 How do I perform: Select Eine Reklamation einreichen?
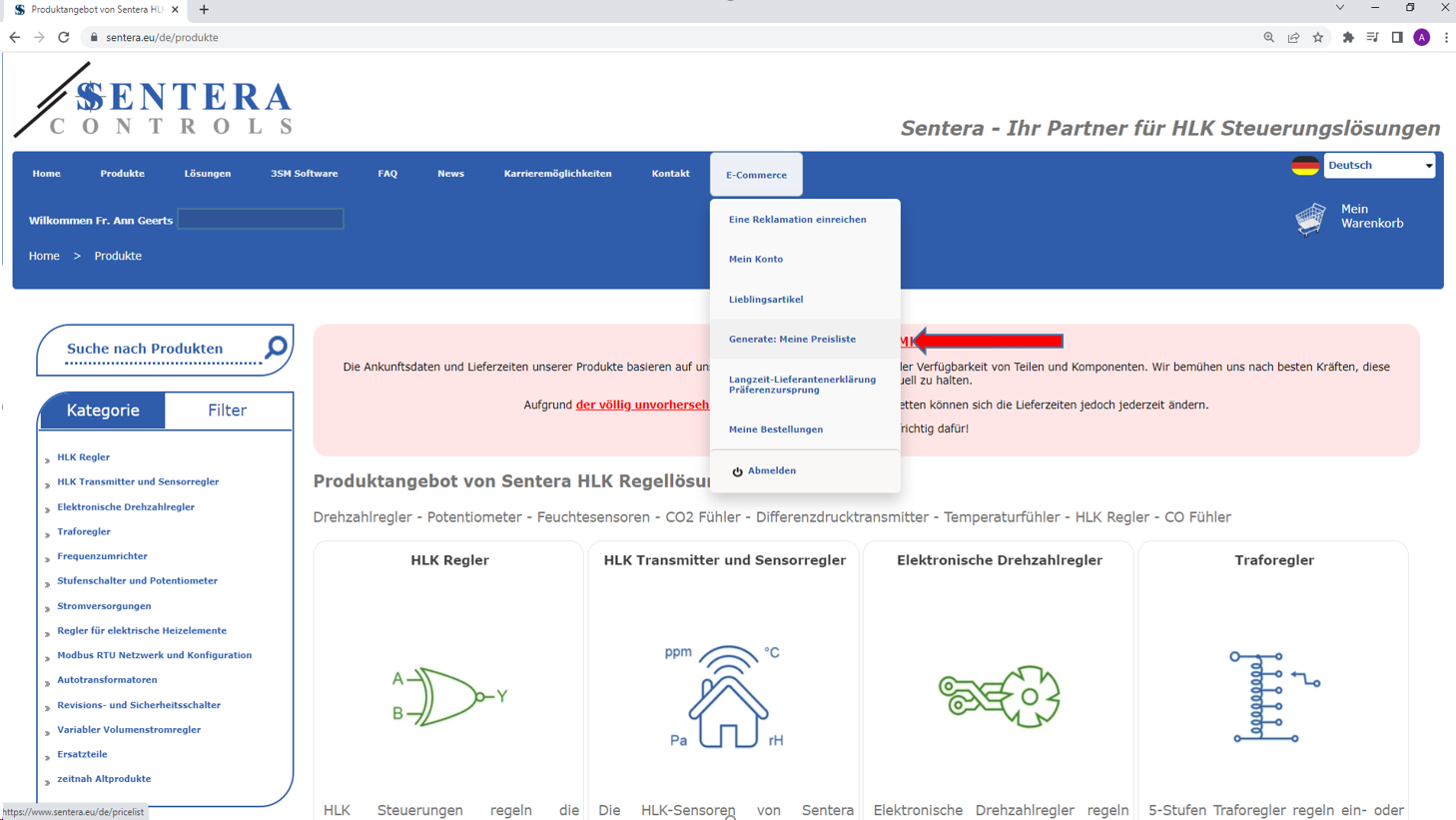797,220
